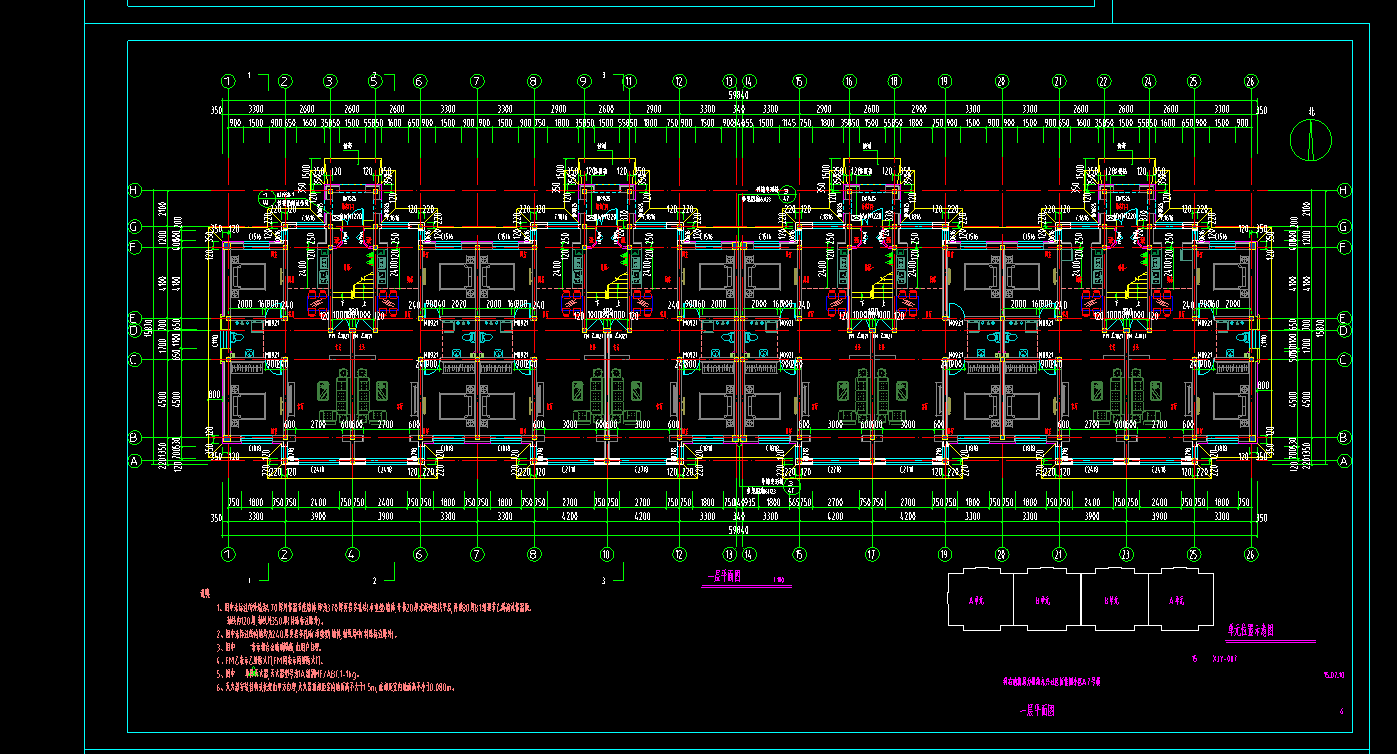1397x754 pixels.
Task: Pick grid axis bubble number 18
Action: pos(895,81)
